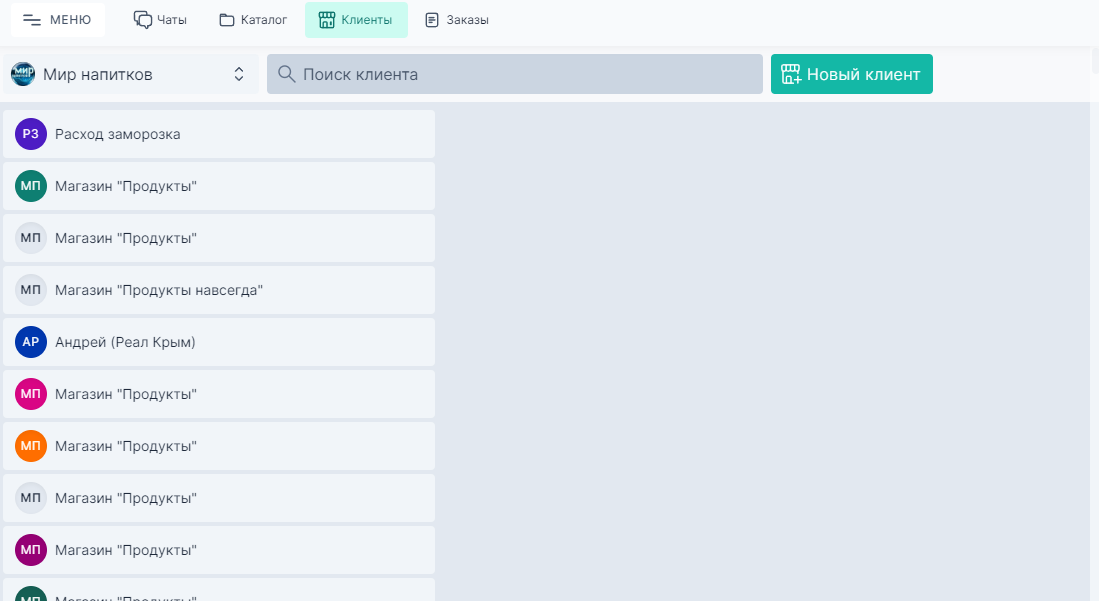This screenshot has width=1099, height=601.
Task: Click the blue АР avatar
Action: pyautogui.click(x=31, y=342)
